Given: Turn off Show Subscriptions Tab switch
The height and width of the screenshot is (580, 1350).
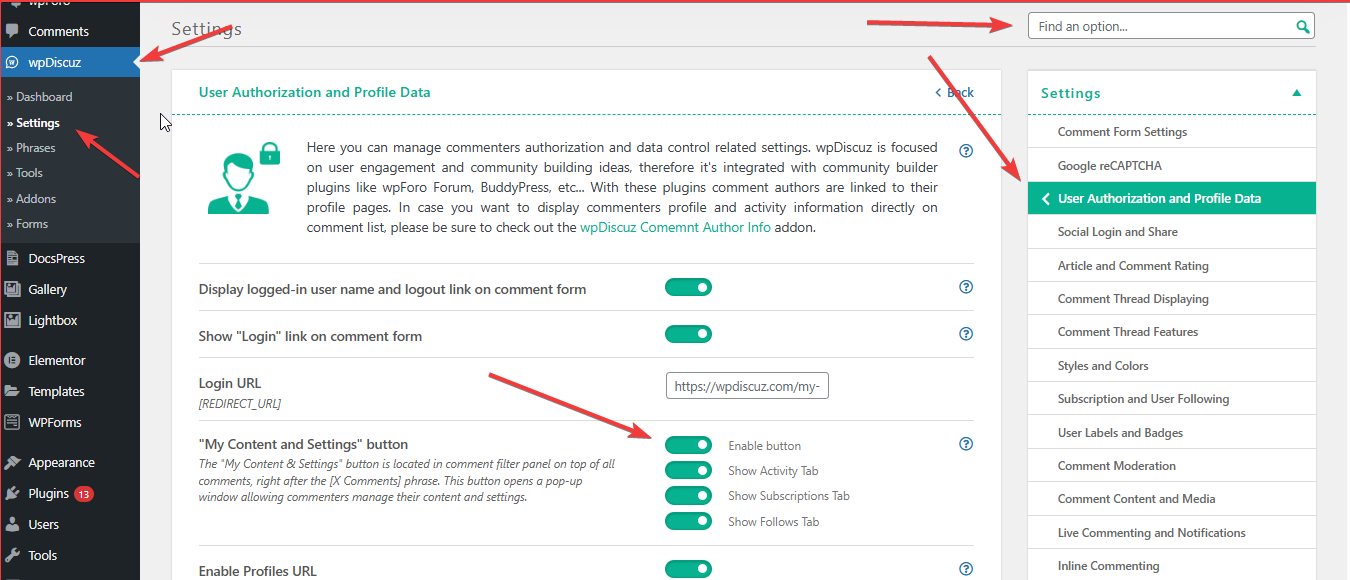Looking at the screenshot, I should 688,496.
